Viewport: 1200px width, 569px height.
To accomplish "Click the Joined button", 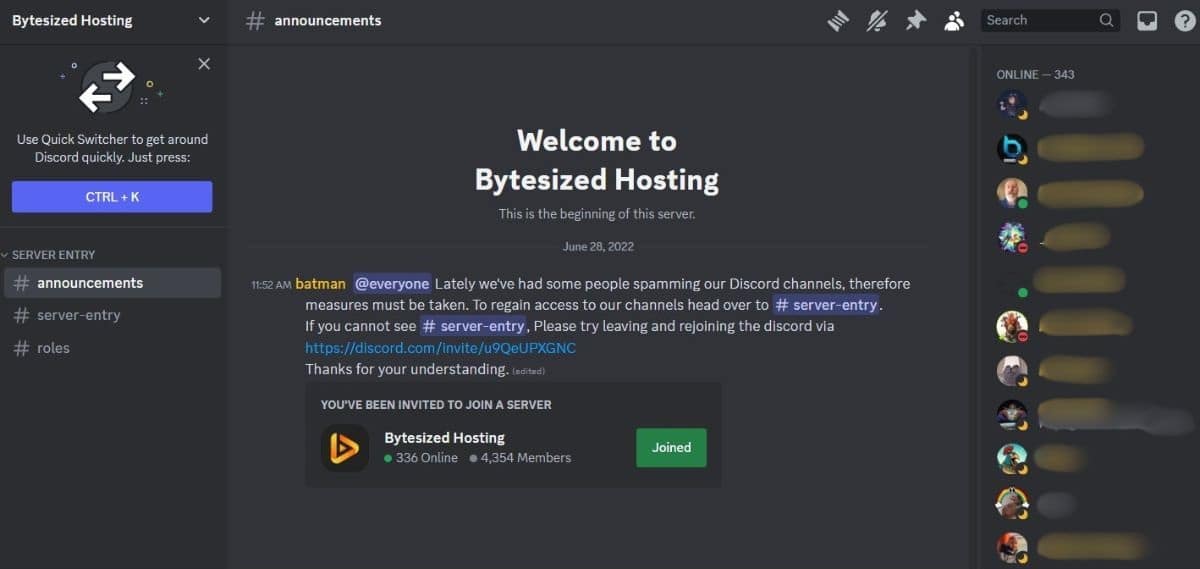I will pyautogui.click(x=671, y=448).
